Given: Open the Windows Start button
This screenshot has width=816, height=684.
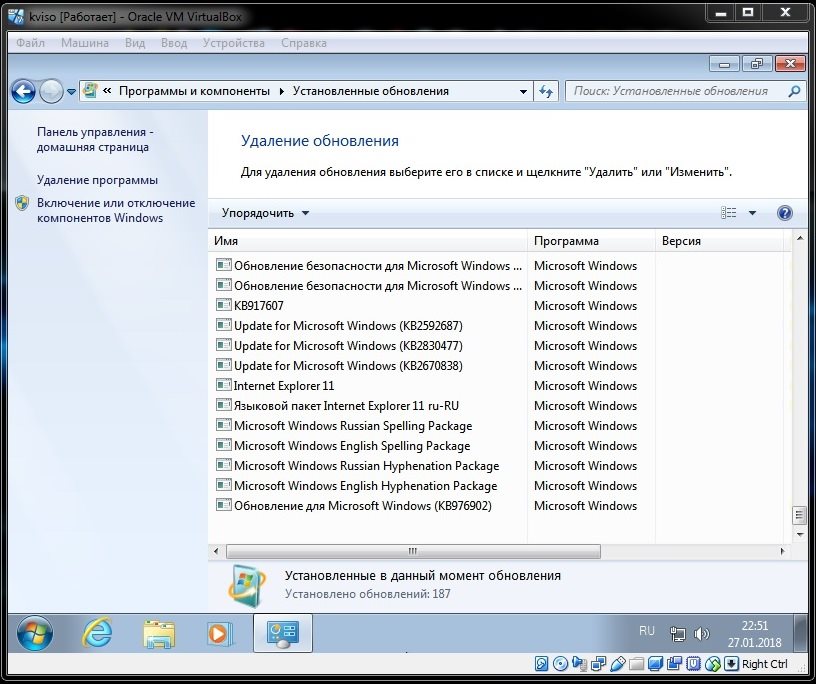Looking at the screenshot, I should [35, 633].
